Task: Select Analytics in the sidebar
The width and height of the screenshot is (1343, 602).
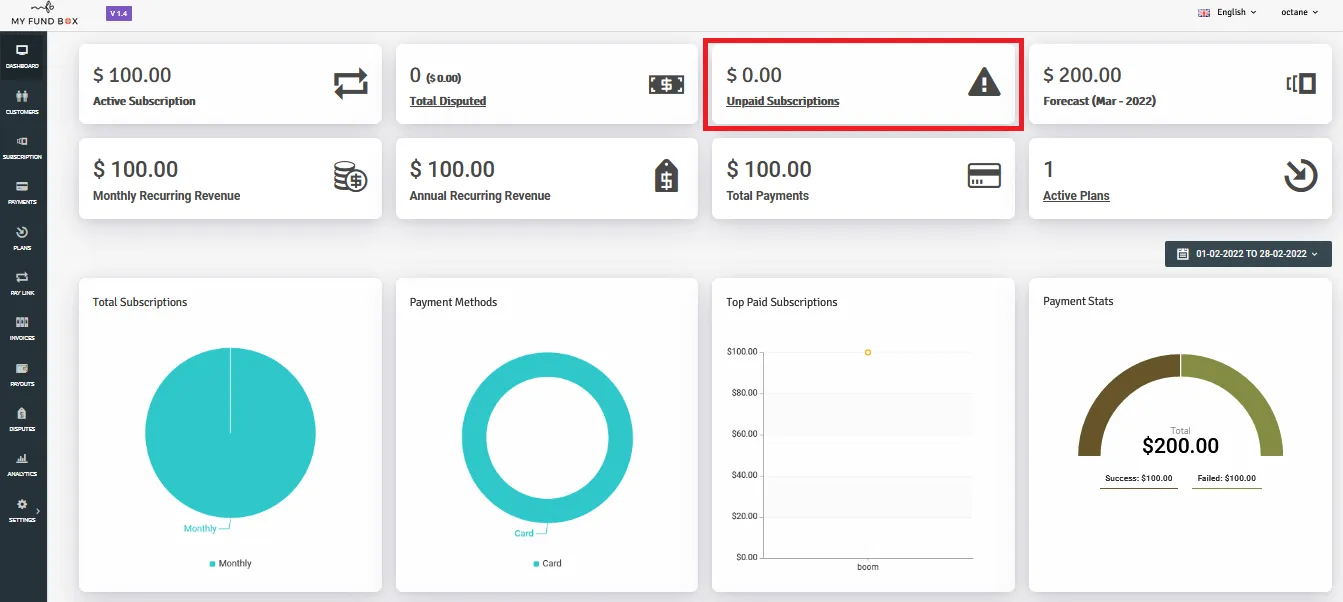Action: pyautogui.click(x=22, y=464)
